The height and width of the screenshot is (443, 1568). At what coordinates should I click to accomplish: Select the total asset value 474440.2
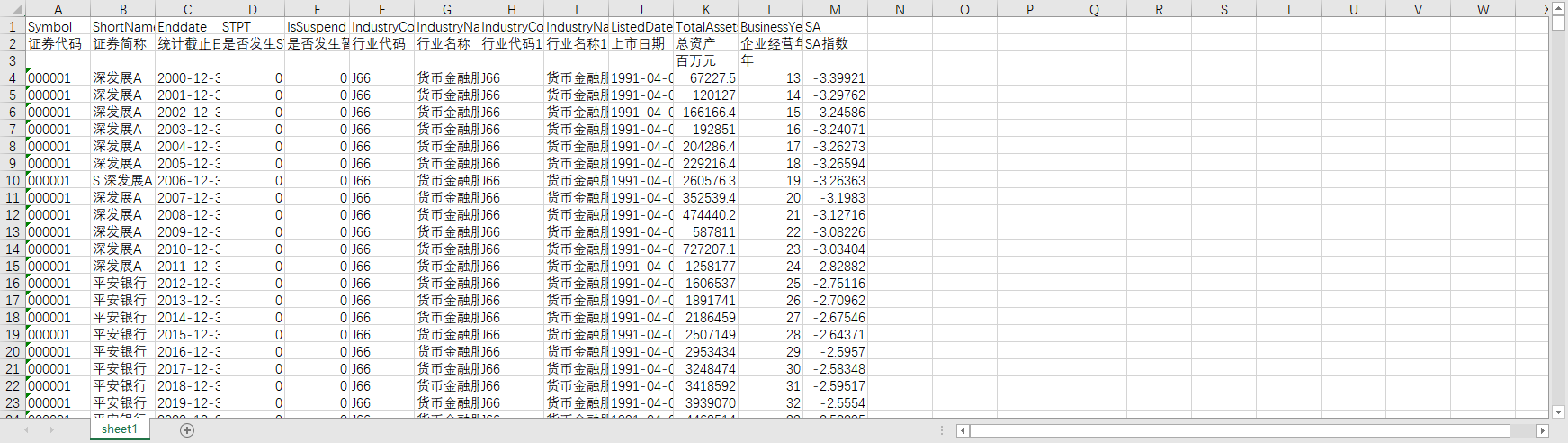[x=705, y=215]
